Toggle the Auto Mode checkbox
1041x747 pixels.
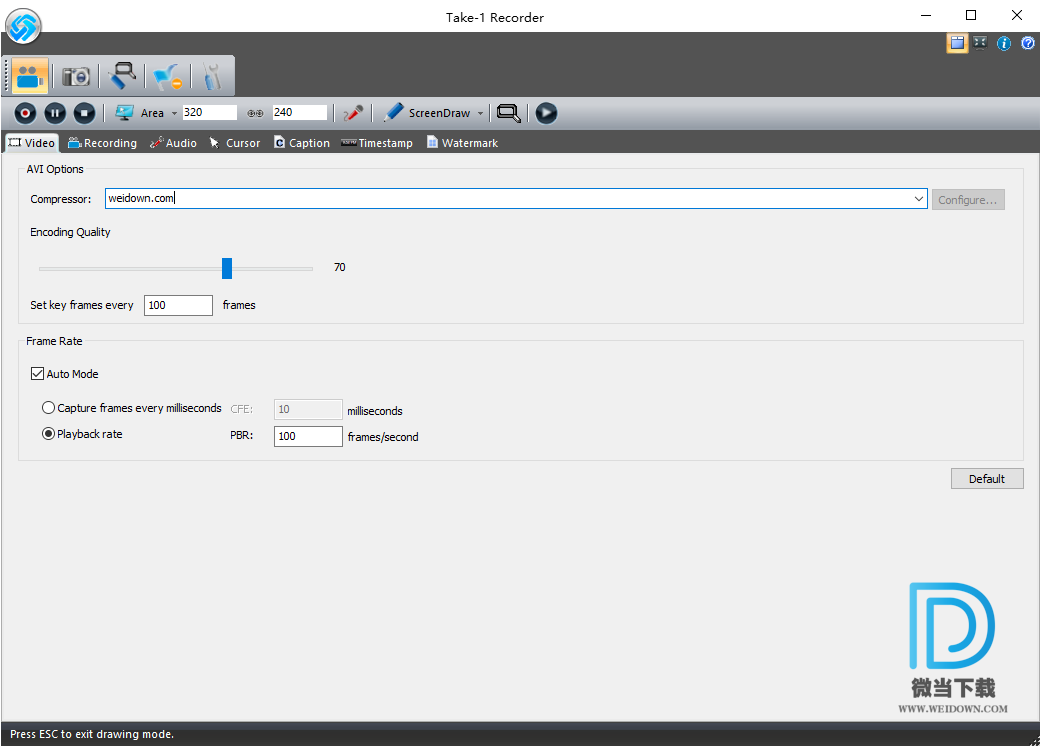[37, 374]
